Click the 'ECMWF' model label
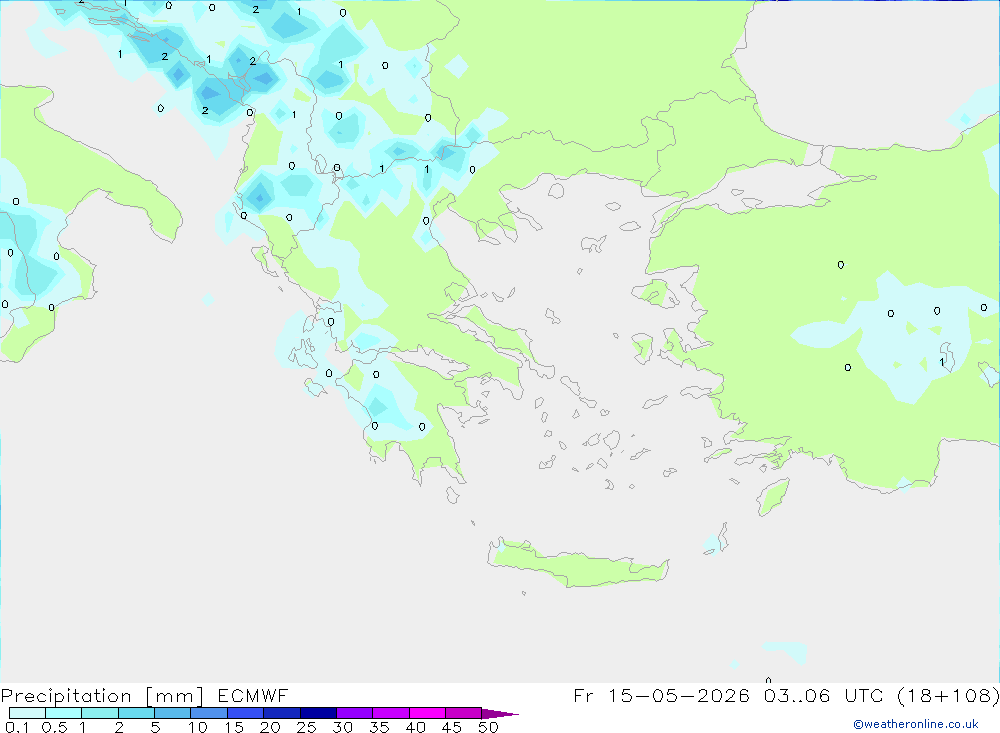Screen dimensions: 1000x733 253,695
